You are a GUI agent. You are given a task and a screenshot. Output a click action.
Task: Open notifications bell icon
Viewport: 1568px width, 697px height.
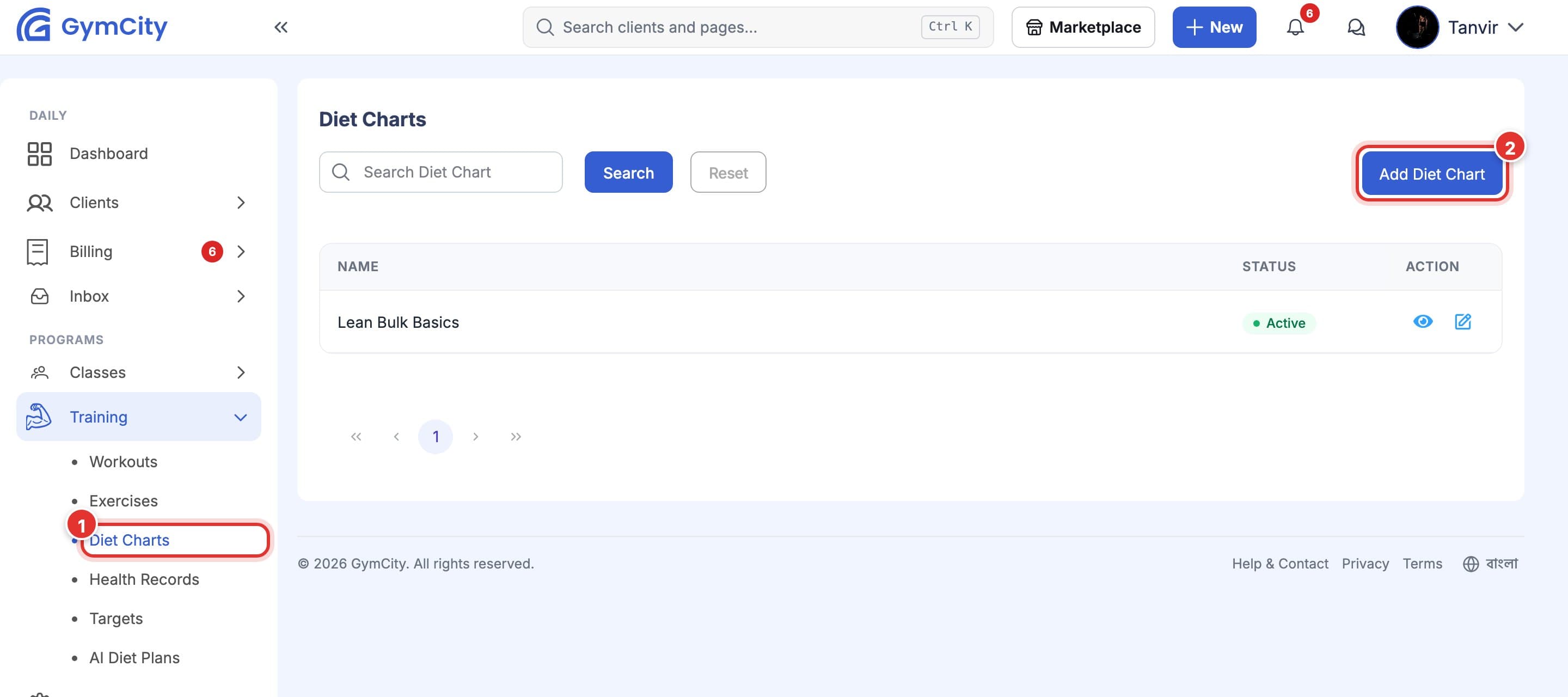[1295, 27]
